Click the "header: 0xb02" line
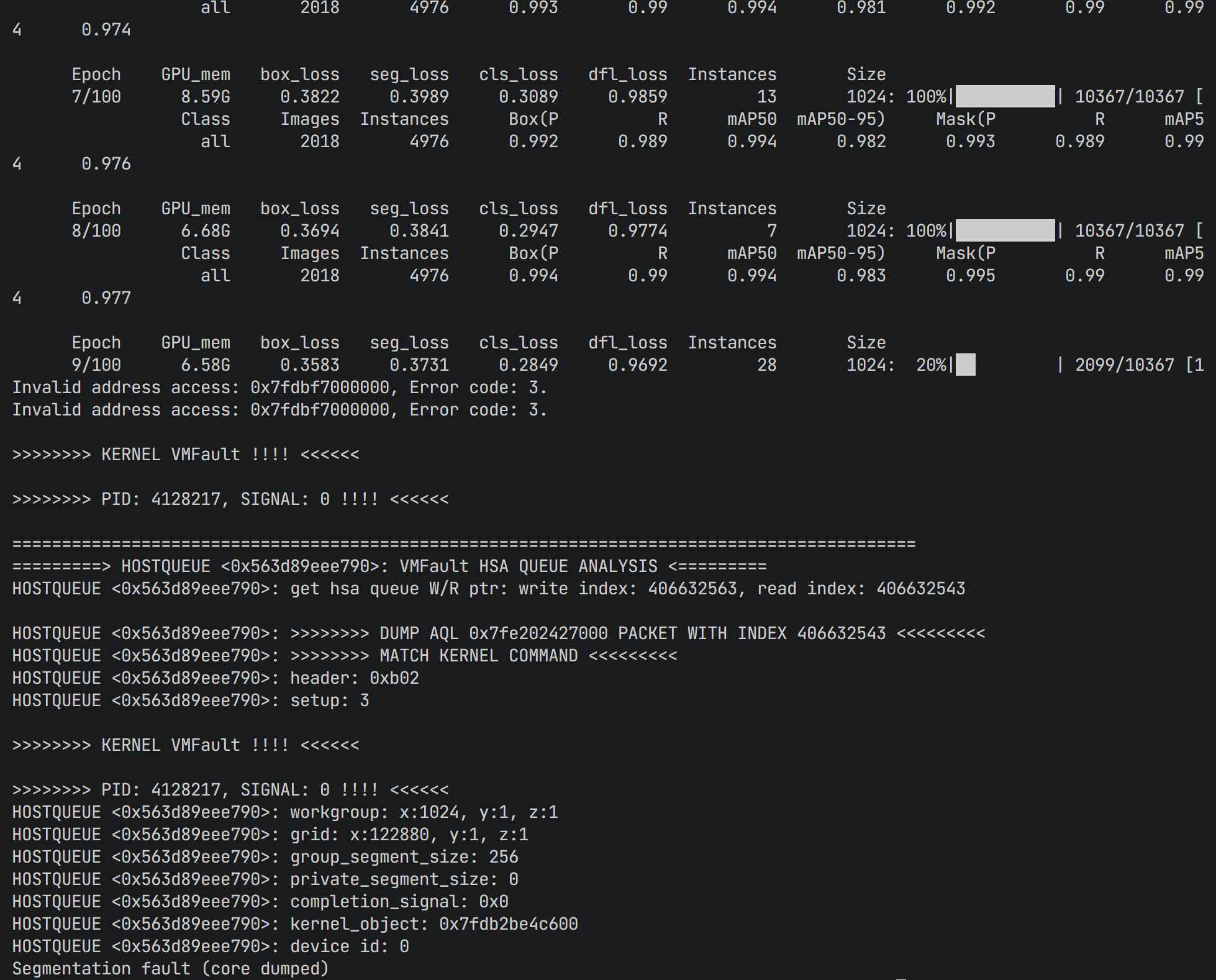The width and height of the screenshot is (1216, 980). coord(216,678)
